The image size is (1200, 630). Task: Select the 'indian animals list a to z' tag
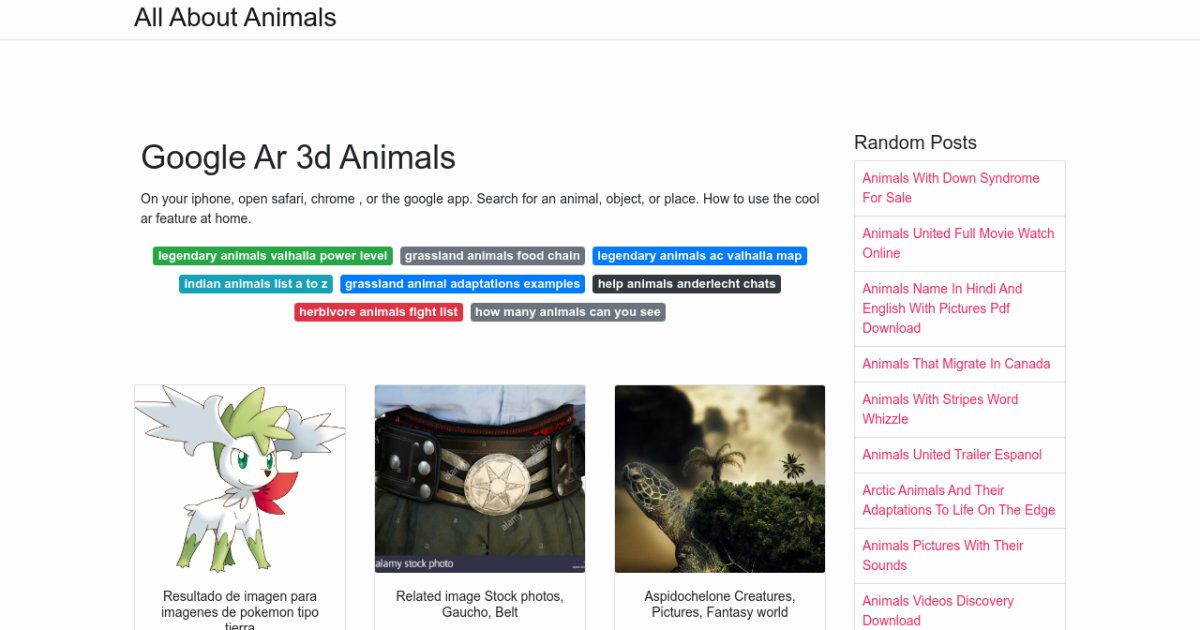point(256,284)
